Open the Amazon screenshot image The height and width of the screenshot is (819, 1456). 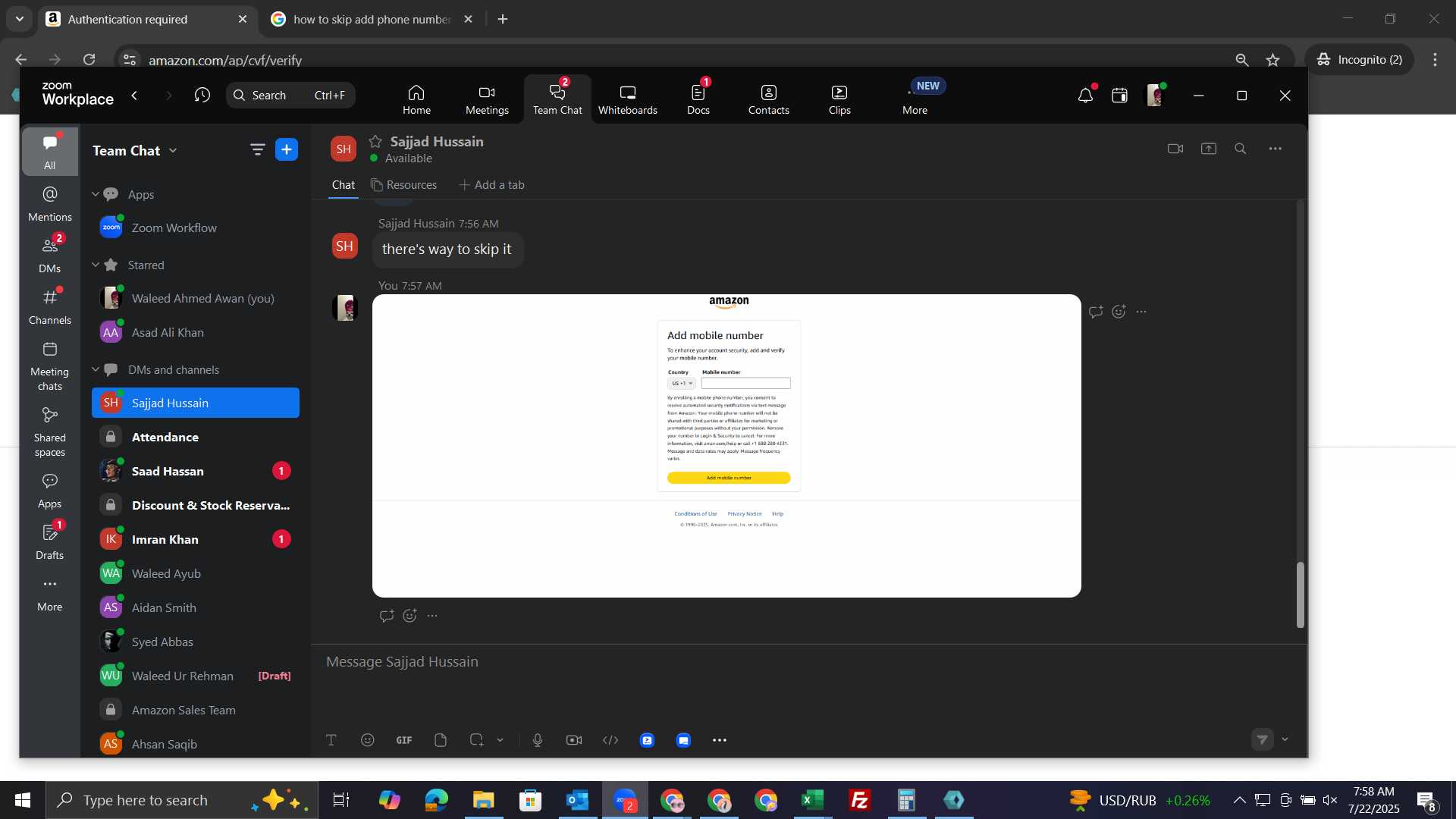(726, 446)
